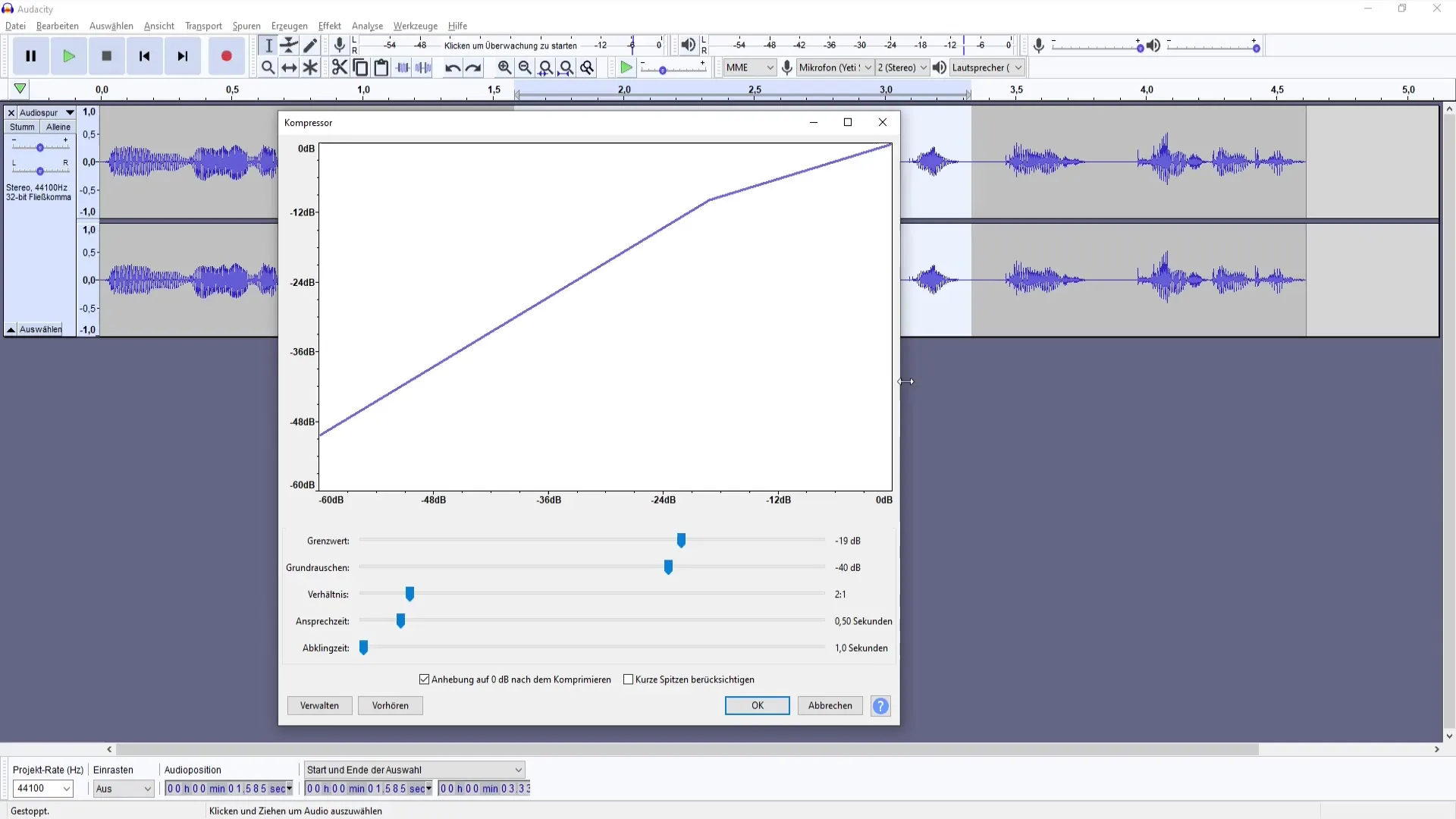The width and height of the screenshot is (1456, 819).
Task: Click the Ansprechzeit slider handle
Action: 400,621
